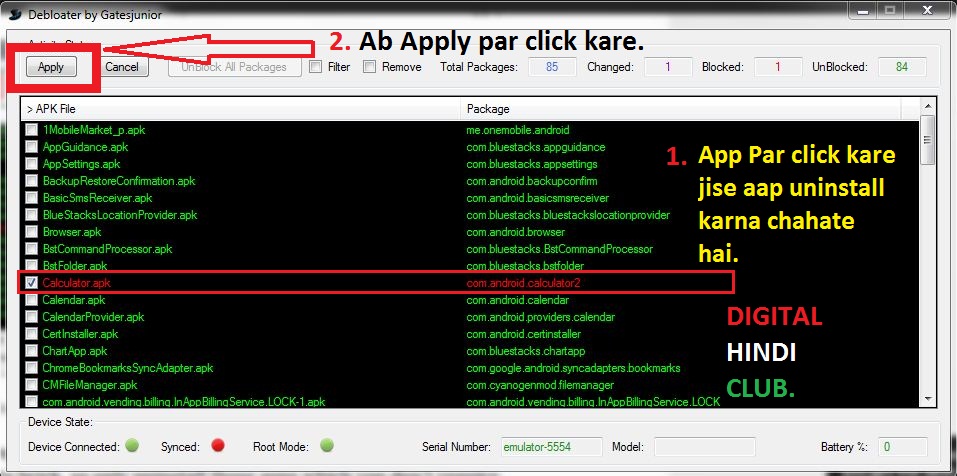Click the Blocked count field

tap(778, 67)
